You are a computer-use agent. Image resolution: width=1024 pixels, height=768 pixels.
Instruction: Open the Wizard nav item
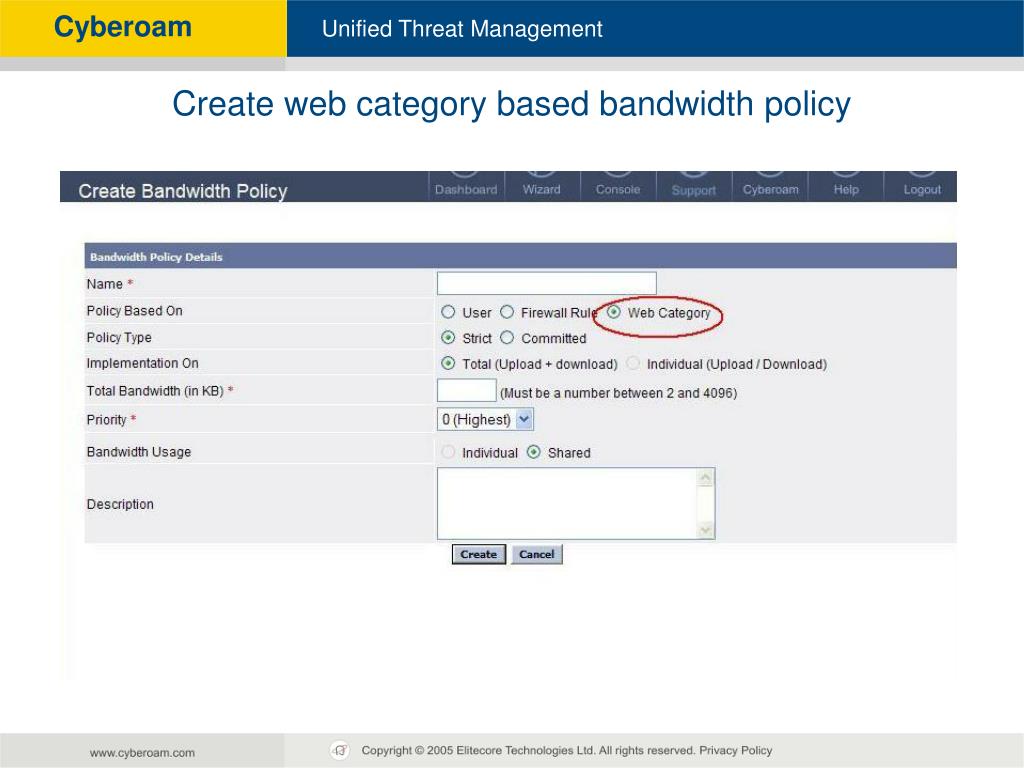coord(541,189)
